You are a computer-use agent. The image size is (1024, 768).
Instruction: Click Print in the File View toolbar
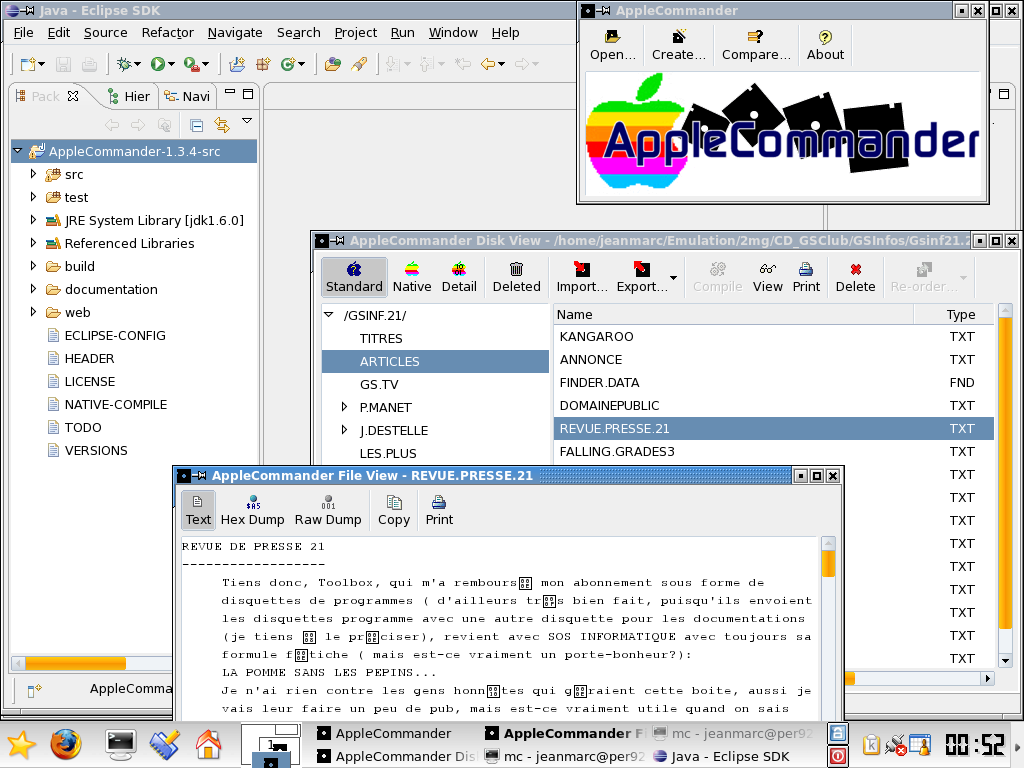(x=439, y=511)
